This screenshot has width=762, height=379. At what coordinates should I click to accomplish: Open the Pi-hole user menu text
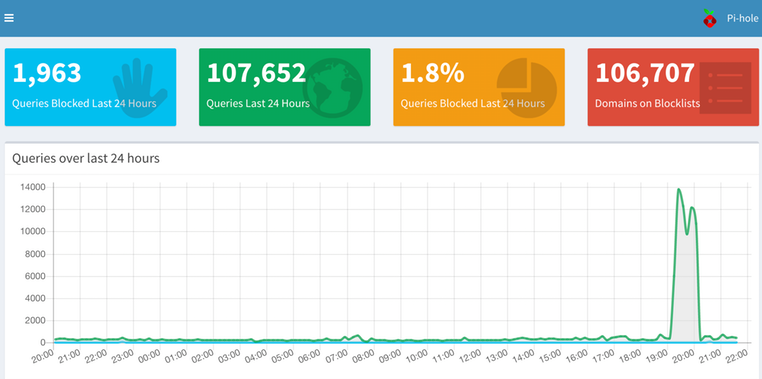(742, 18)
